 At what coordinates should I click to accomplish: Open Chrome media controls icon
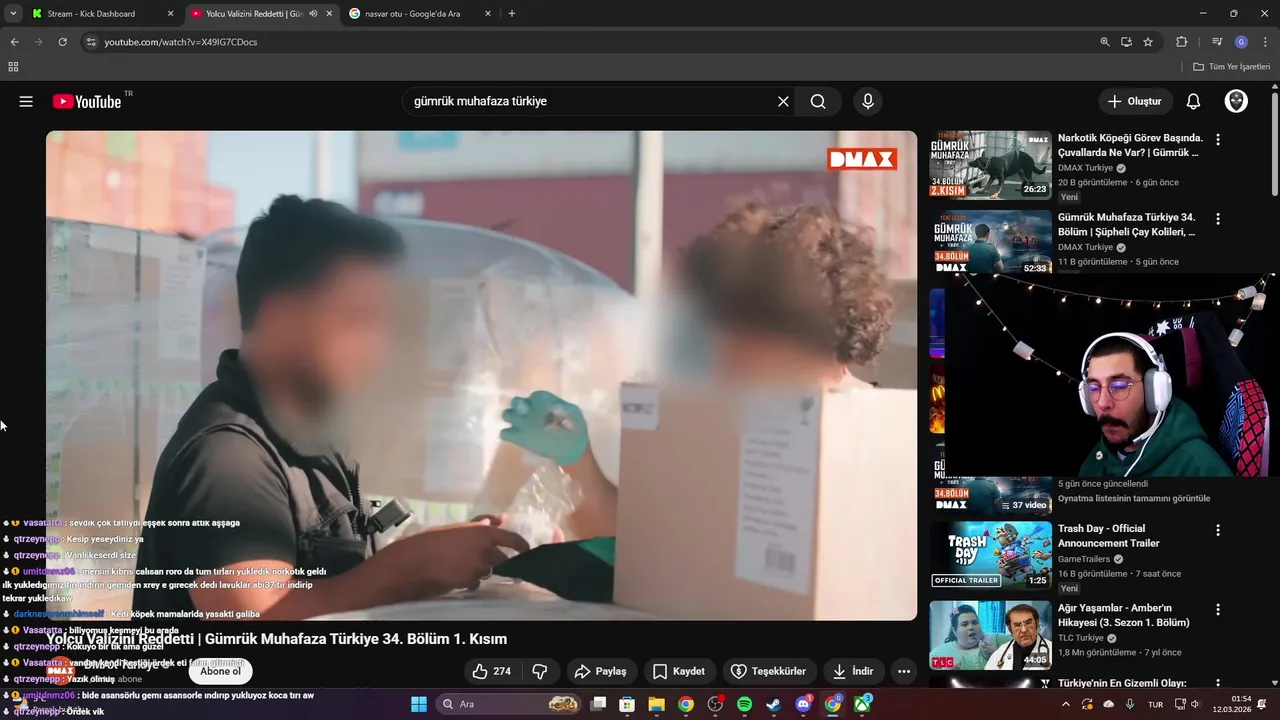[x=1217, y=42]
